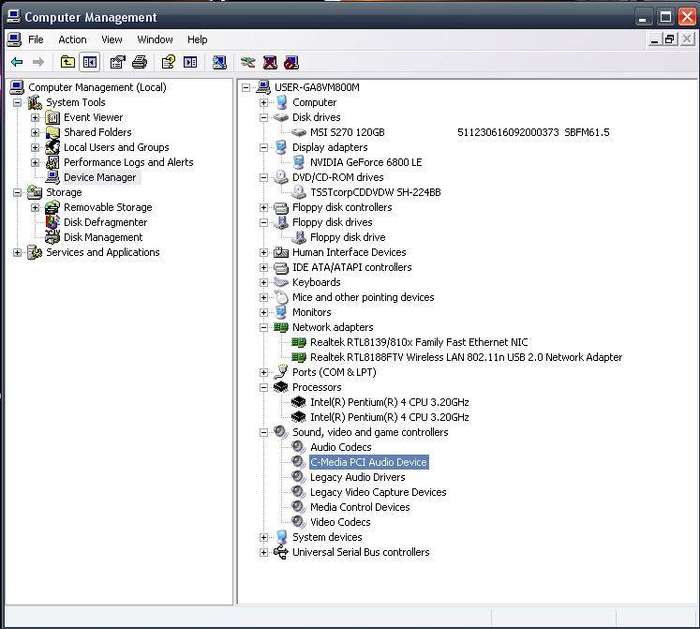
Task: Click the first Pentium 4 processor icon
Action: [x=298, y=402]
